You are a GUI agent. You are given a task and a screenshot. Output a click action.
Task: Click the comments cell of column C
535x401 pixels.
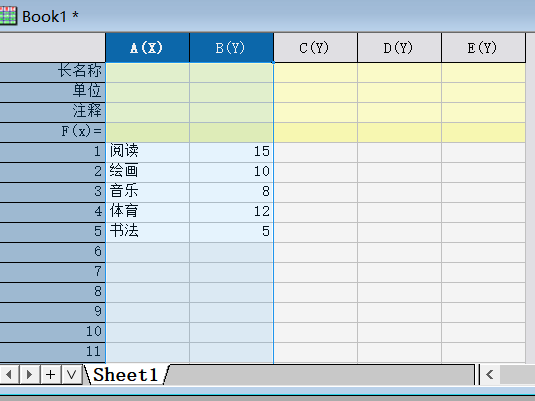[315, 112]
